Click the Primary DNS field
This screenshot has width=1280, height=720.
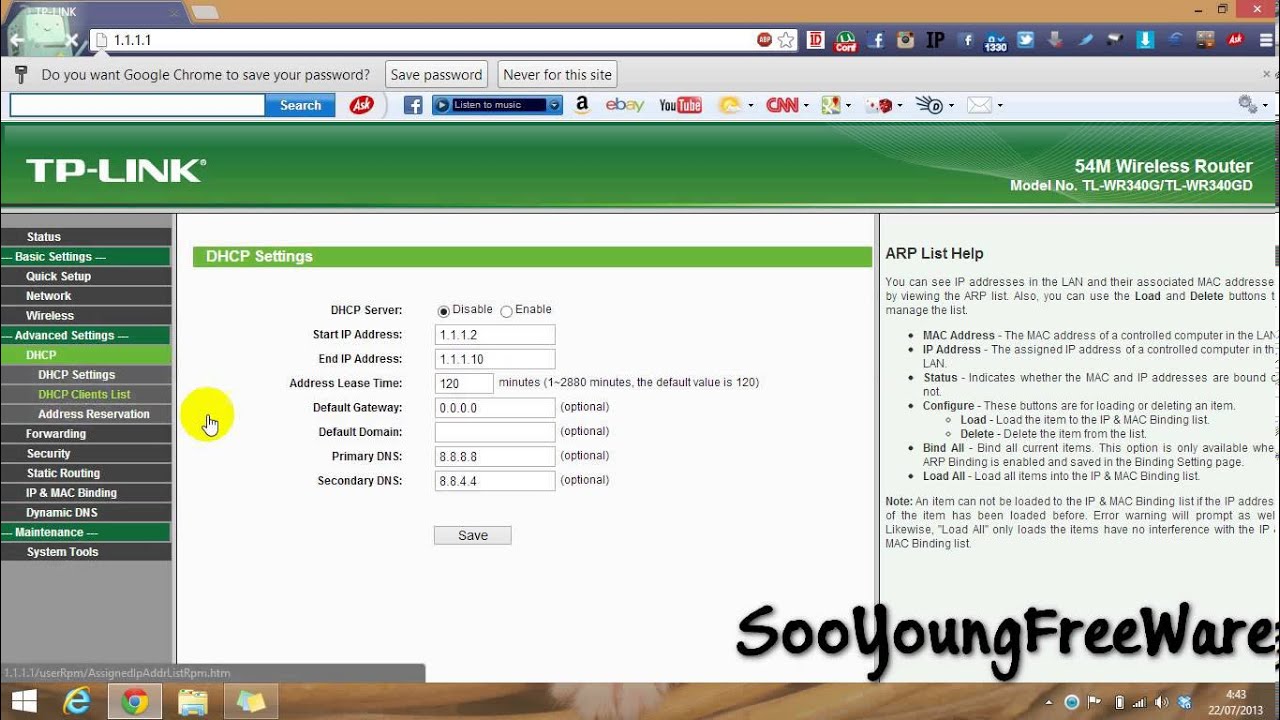click(495, 457)
